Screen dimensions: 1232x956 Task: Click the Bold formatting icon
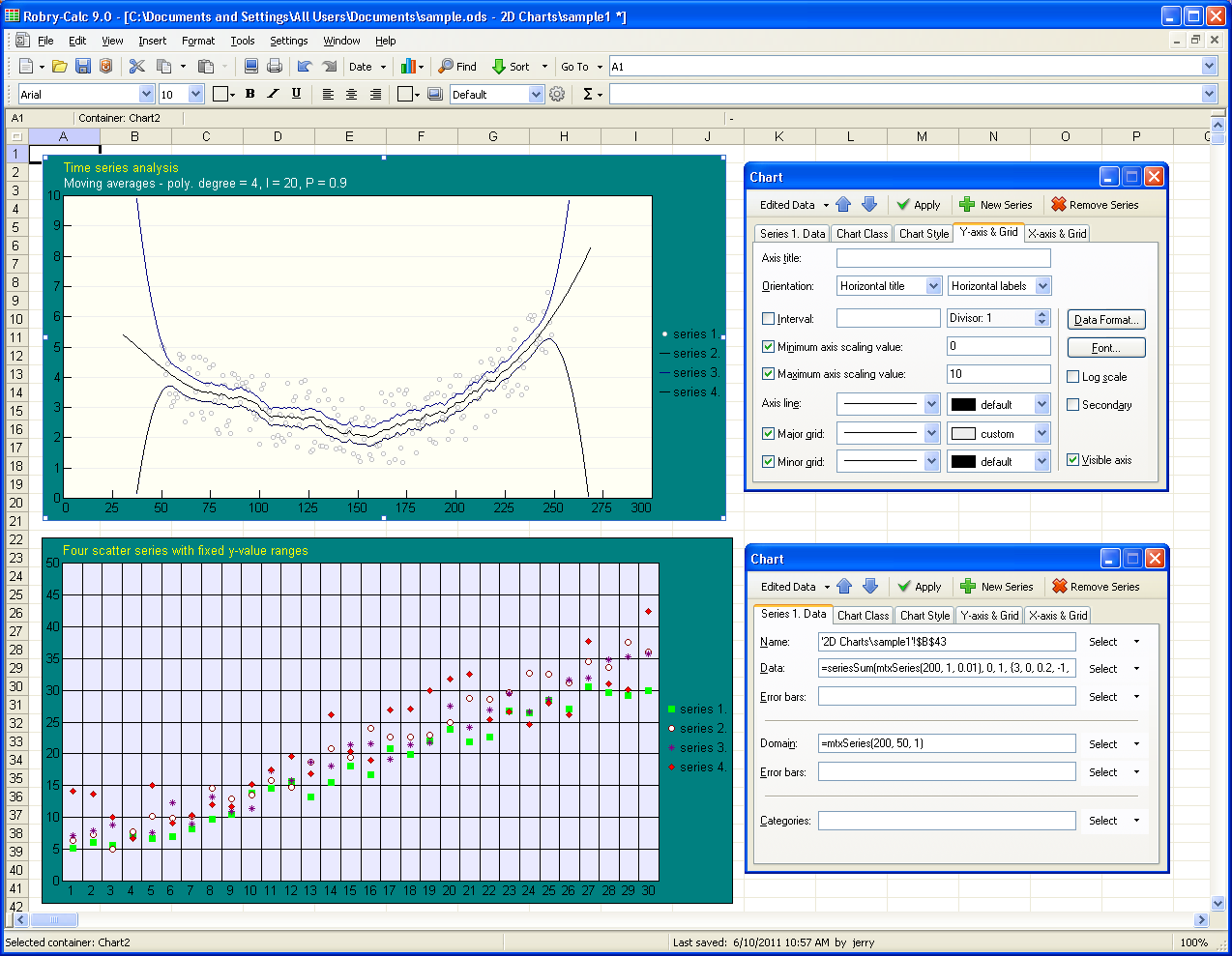(x=250, y=94)
